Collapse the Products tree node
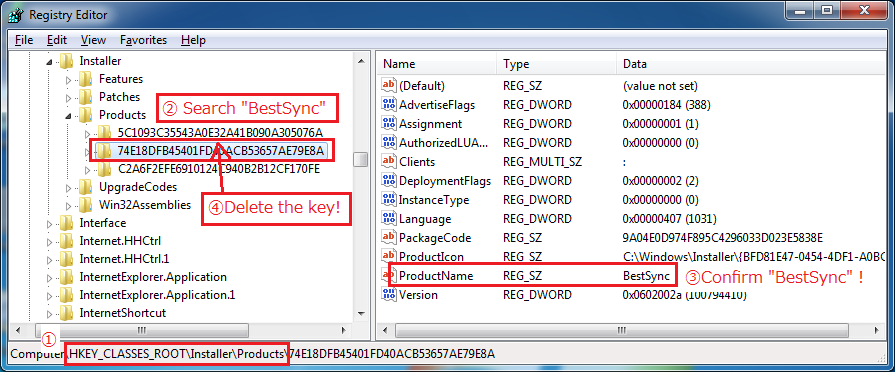 68,115
